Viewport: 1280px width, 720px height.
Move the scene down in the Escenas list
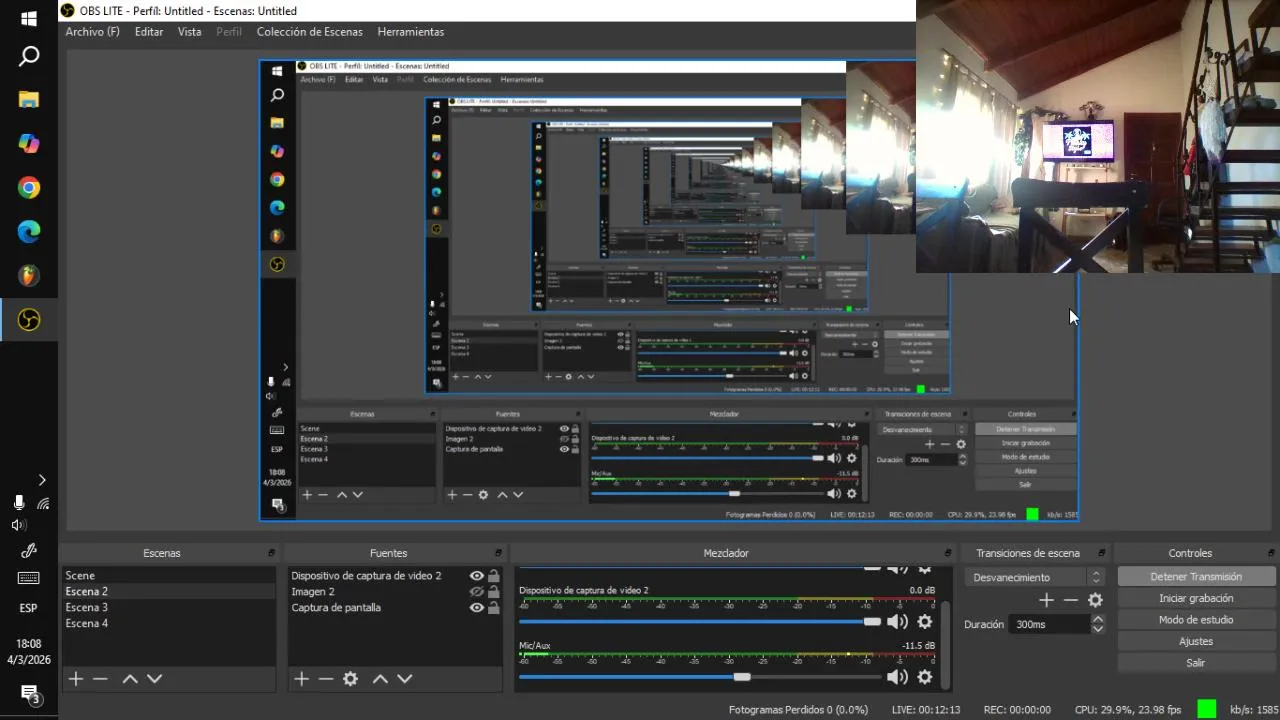tap(154, 679)
